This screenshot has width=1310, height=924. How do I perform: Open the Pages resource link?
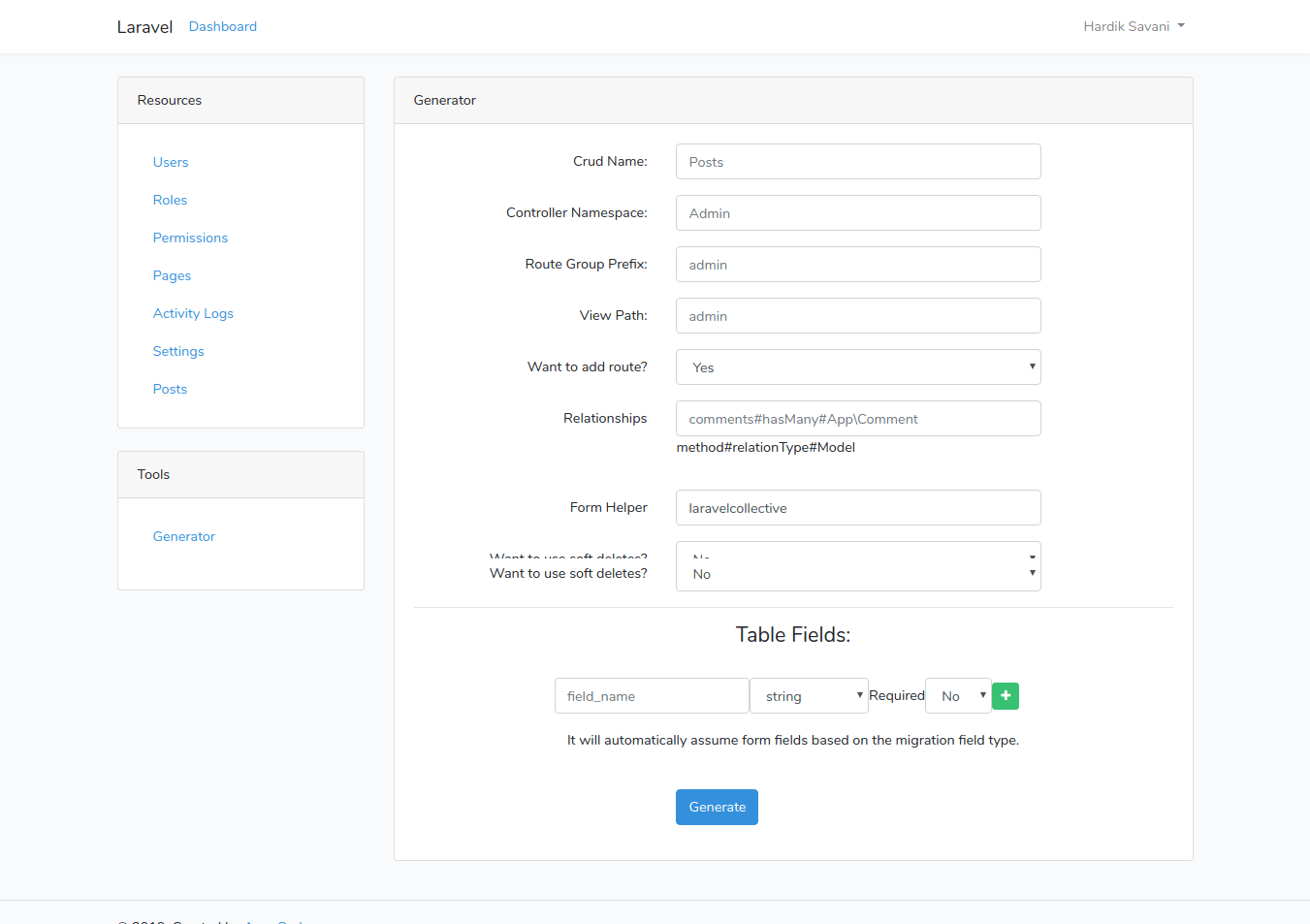[x=172, y=275]
